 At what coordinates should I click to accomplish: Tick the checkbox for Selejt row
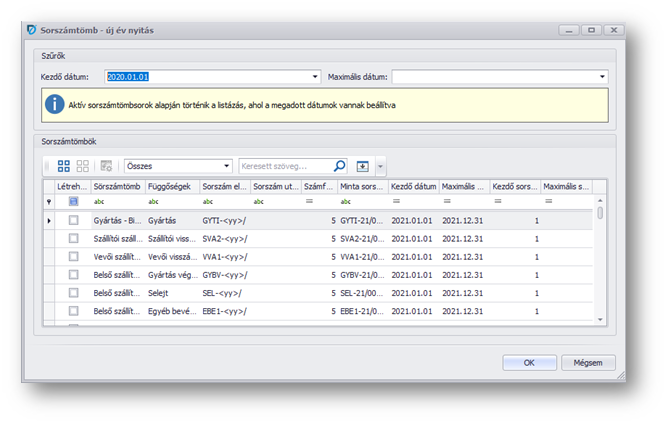pyautogui.click(x=73, y=293)
